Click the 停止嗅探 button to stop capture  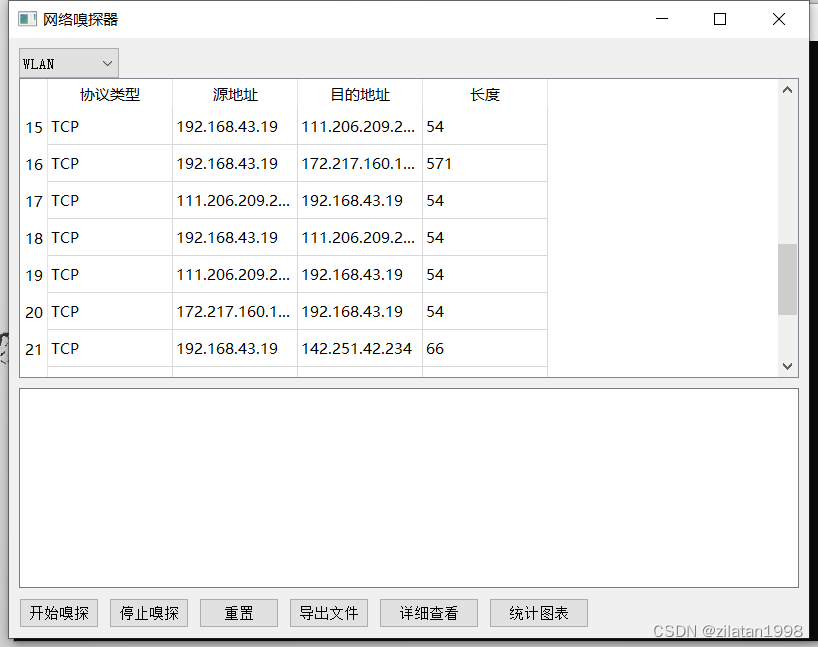coord(148,612)
